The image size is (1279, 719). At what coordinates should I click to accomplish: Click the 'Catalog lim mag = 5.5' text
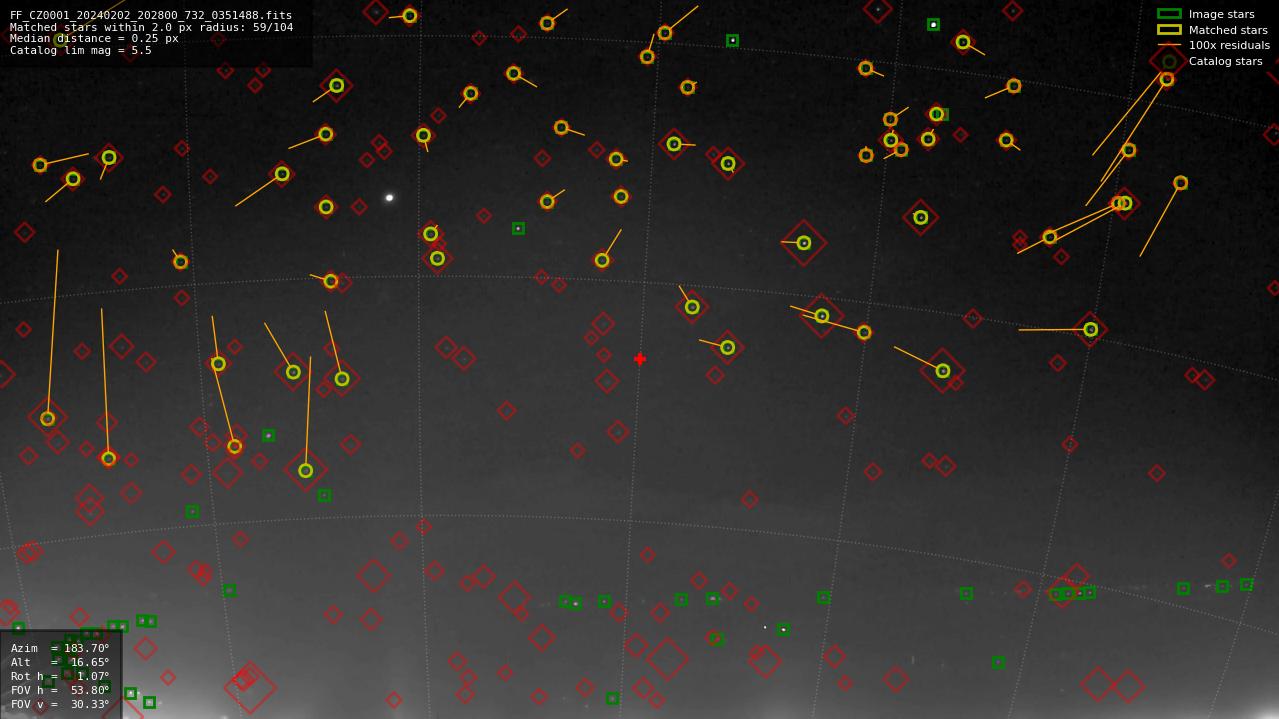[x=81, y=50]
